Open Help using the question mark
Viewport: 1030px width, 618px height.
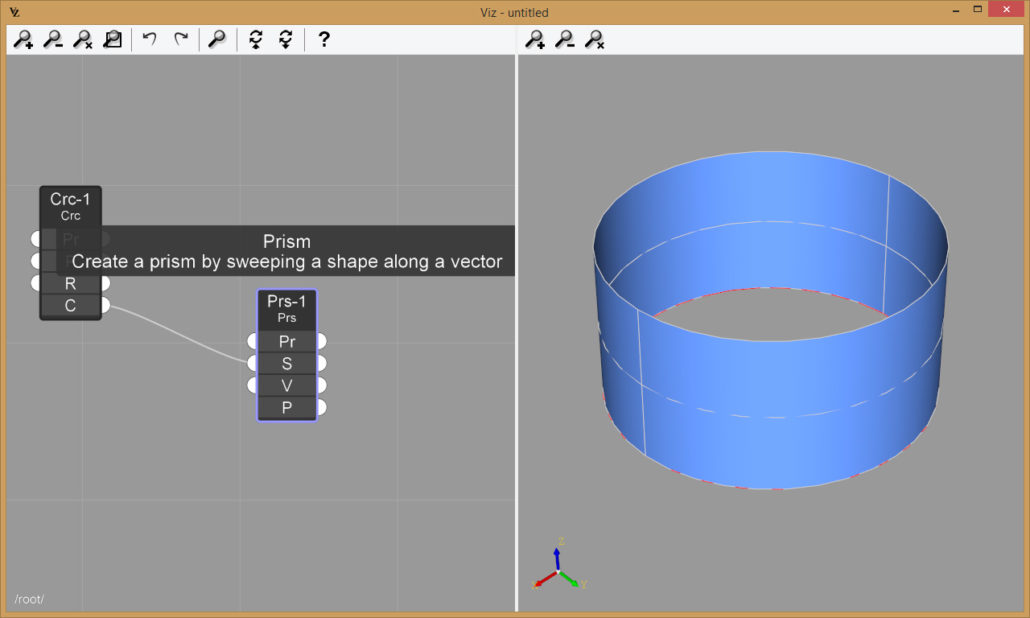pyautogui.click(x=323, y=40)
